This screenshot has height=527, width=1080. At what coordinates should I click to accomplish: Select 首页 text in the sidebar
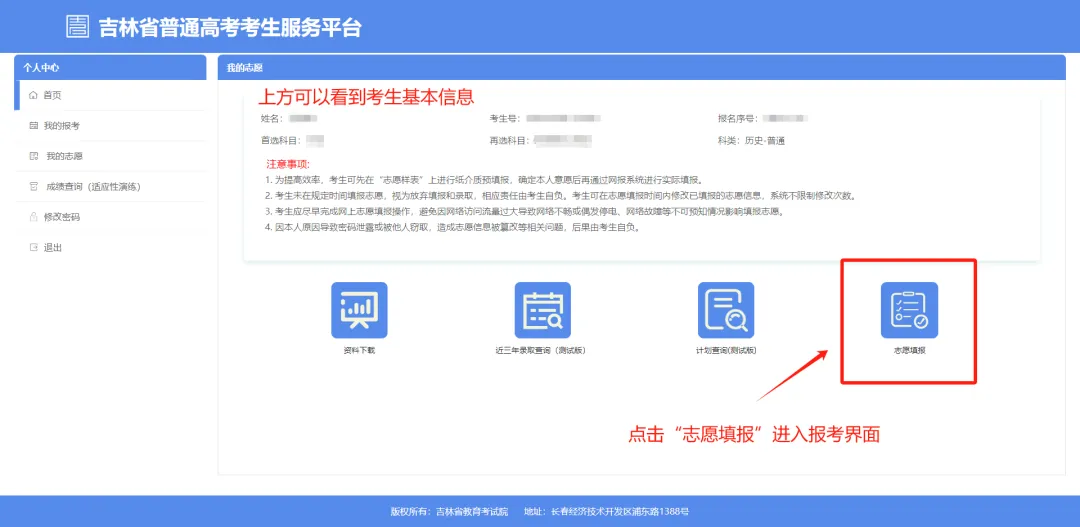(x=52, y=95)
